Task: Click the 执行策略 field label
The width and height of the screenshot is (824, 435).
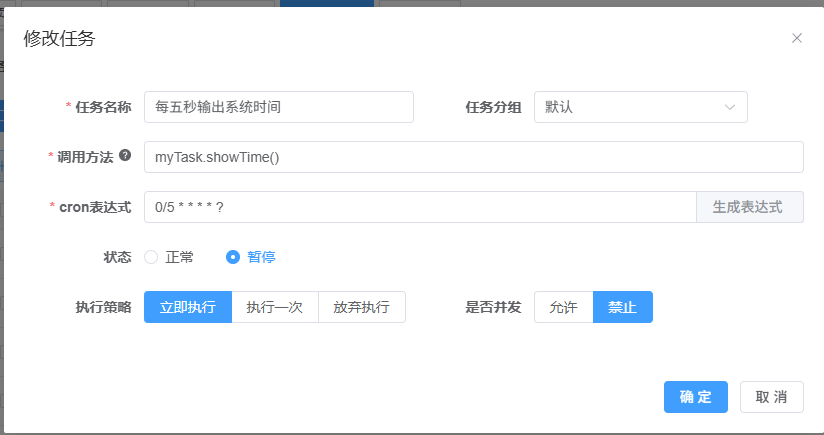Action: point(103,307)
